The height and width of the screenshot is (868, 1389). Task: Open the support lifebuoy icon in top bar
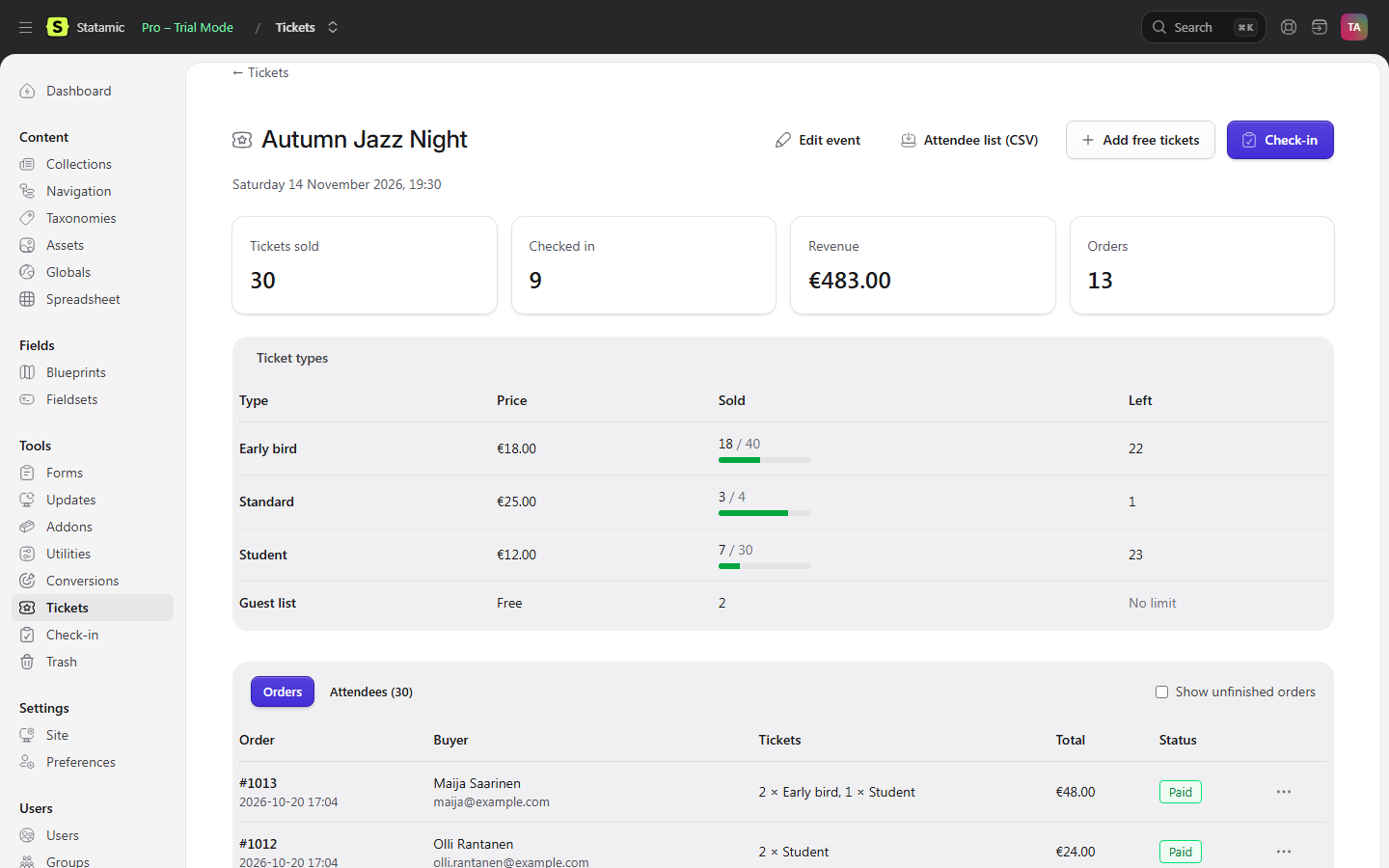click(1289, 27)
